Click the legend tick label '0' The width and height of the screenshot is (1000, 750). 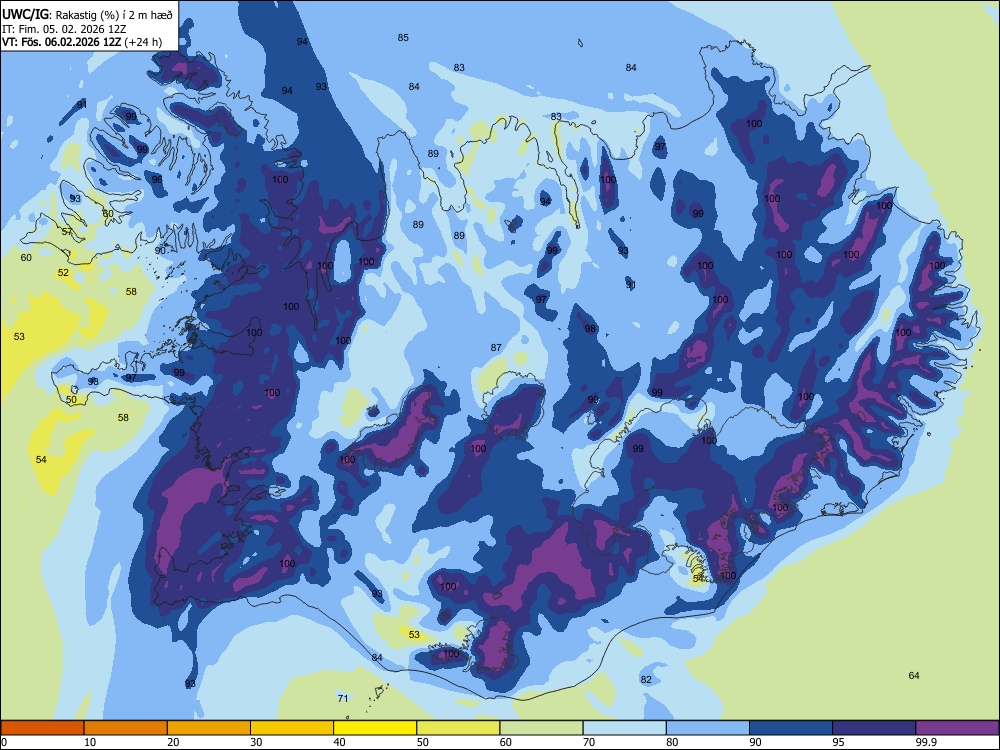pyautogui.click(x=4, y=742)
